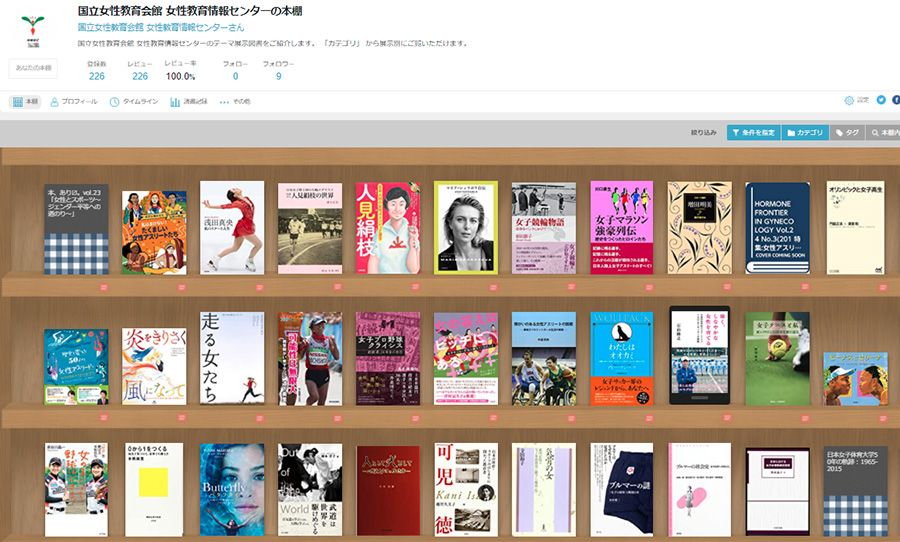Open the 可能性は無限大 runner book cover
900x542 pixels.
click(310, 358)
